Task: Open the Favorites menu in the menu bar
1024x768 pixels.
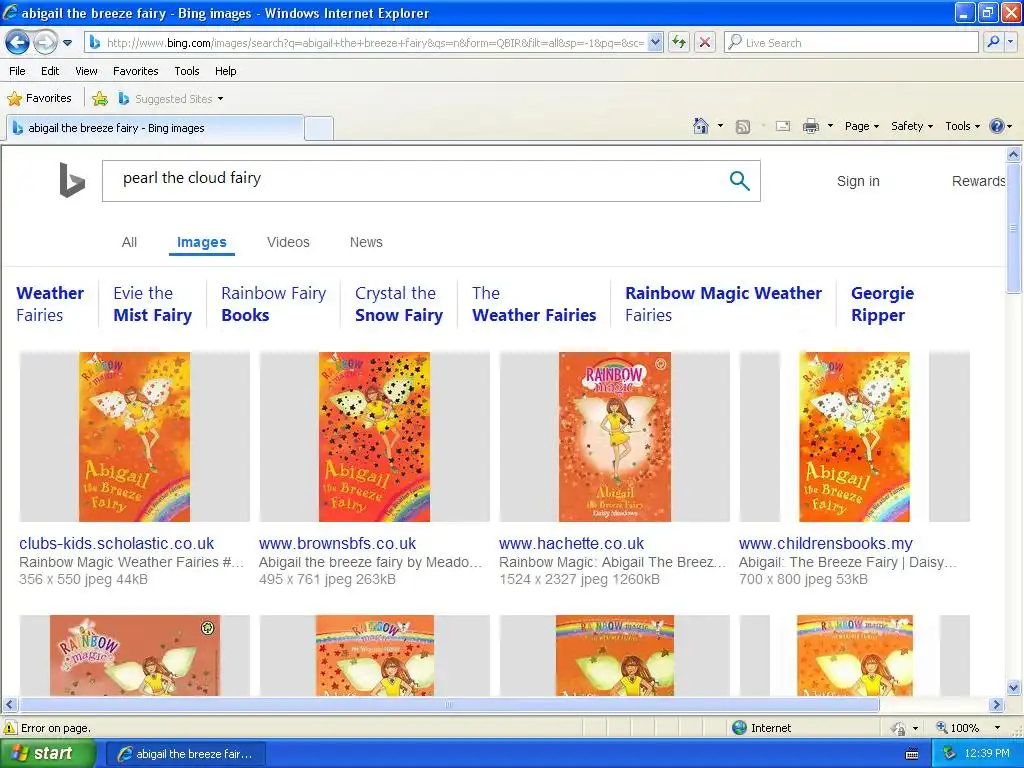Action: point(136,71)
